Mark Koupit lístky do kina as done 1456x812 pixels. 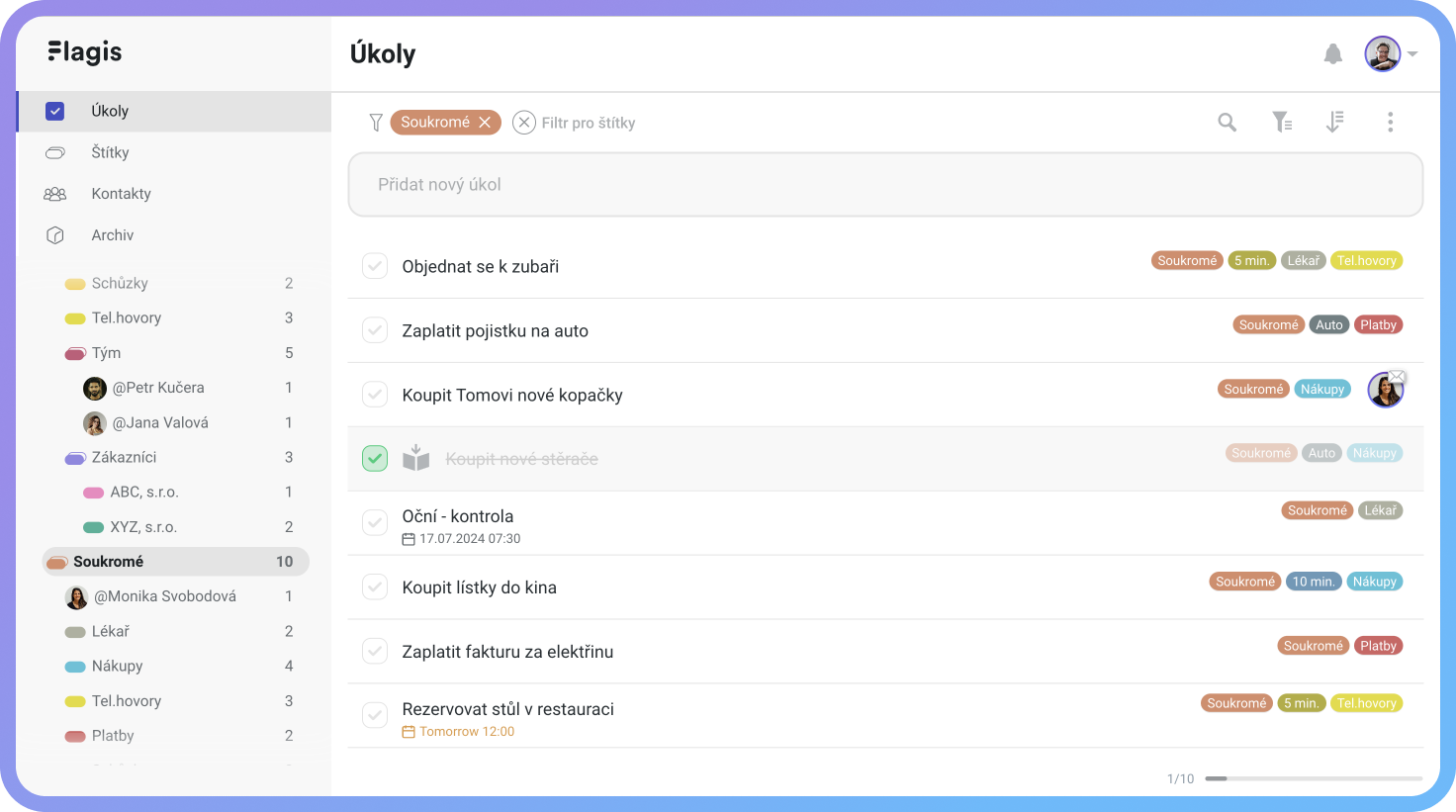pos(375,587)
